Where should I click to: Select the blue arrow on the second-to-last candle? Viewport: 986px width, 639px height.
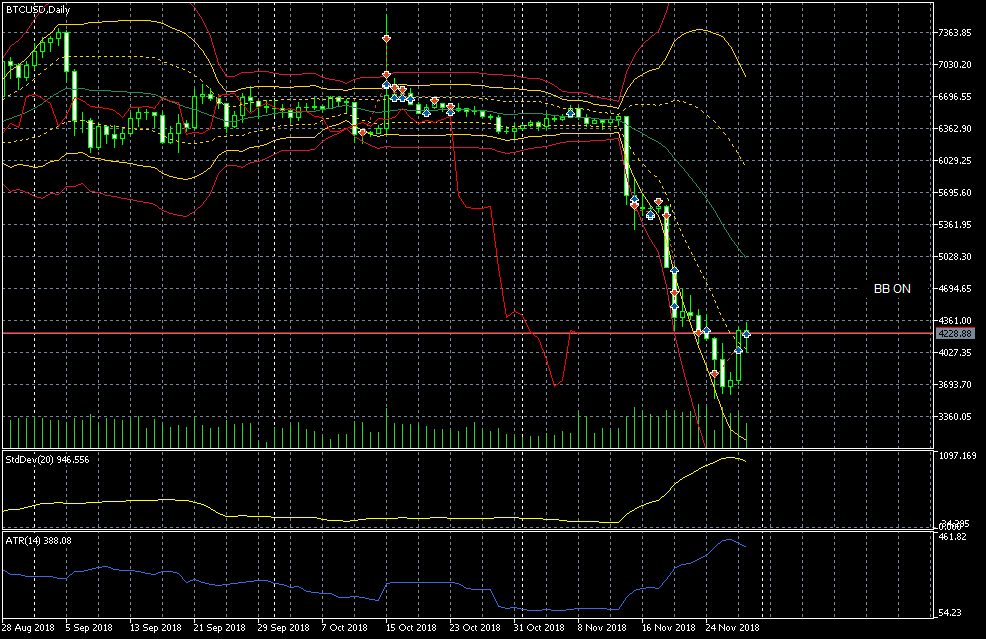click(738, 350)
